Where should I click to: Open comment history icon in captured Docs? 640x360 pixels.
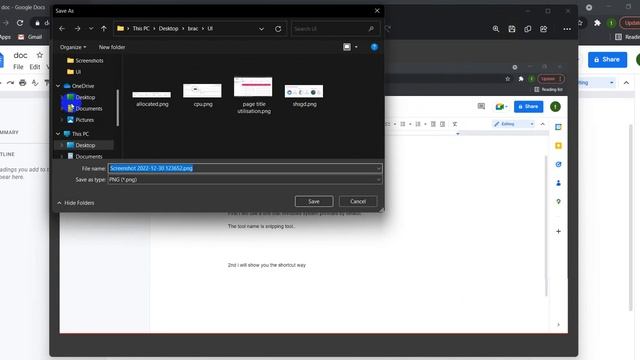point(481,107)
